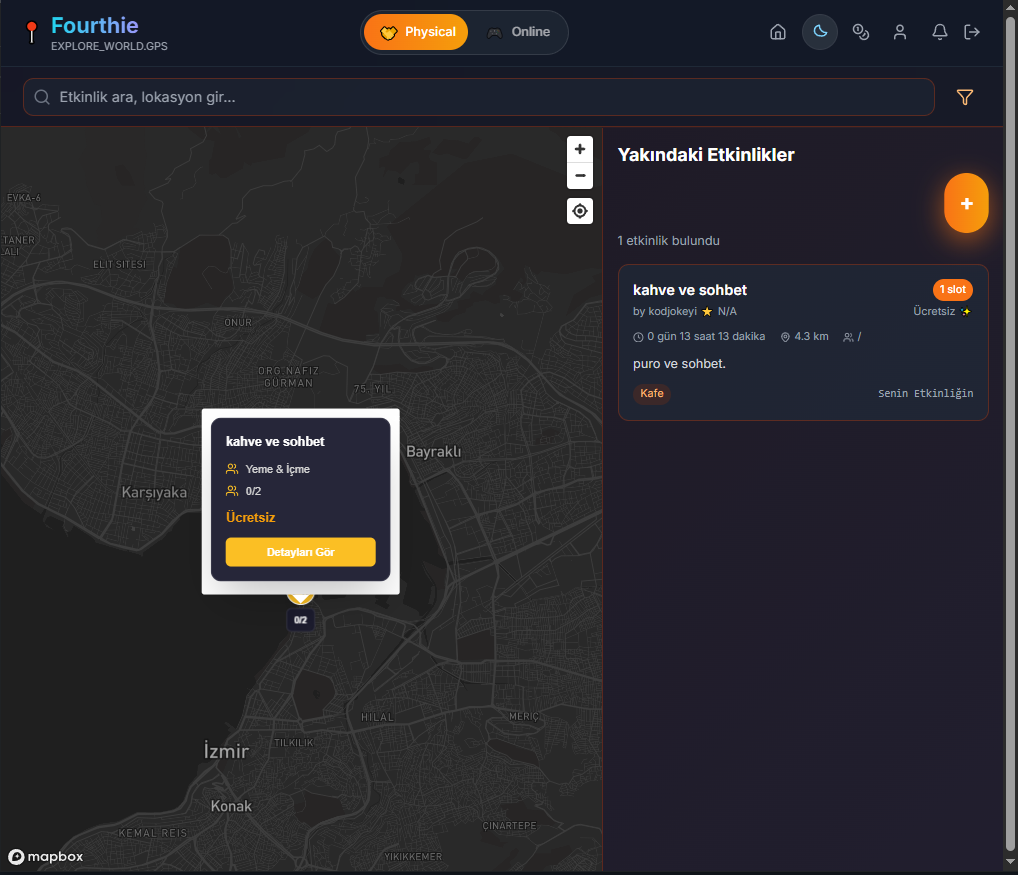Open the profile person icon
Image resolution: width=1018 pixels, height=875 pixels.
pos(900,31)
